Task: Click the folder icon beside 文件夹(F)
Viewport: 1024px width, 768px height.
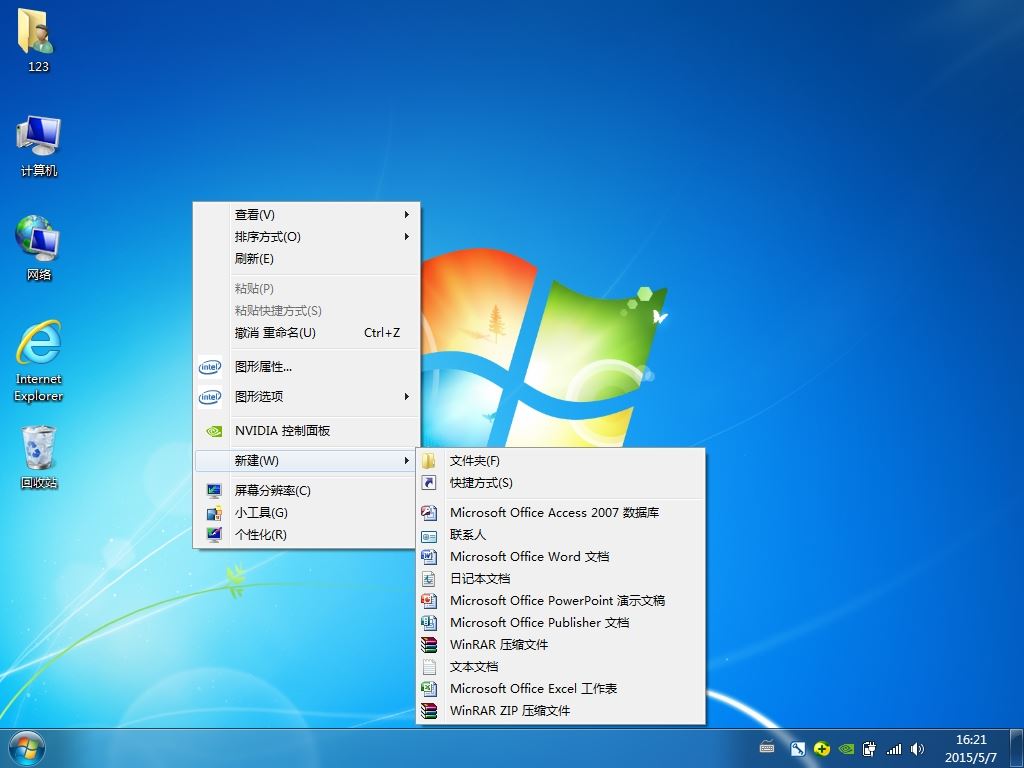Action: pos(428,461)
